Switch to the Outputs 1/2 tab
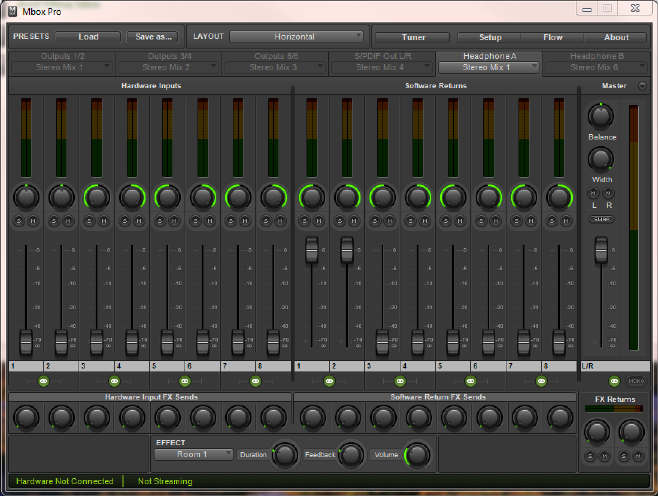This screenshot has height=496, width=658. [63, 56]
